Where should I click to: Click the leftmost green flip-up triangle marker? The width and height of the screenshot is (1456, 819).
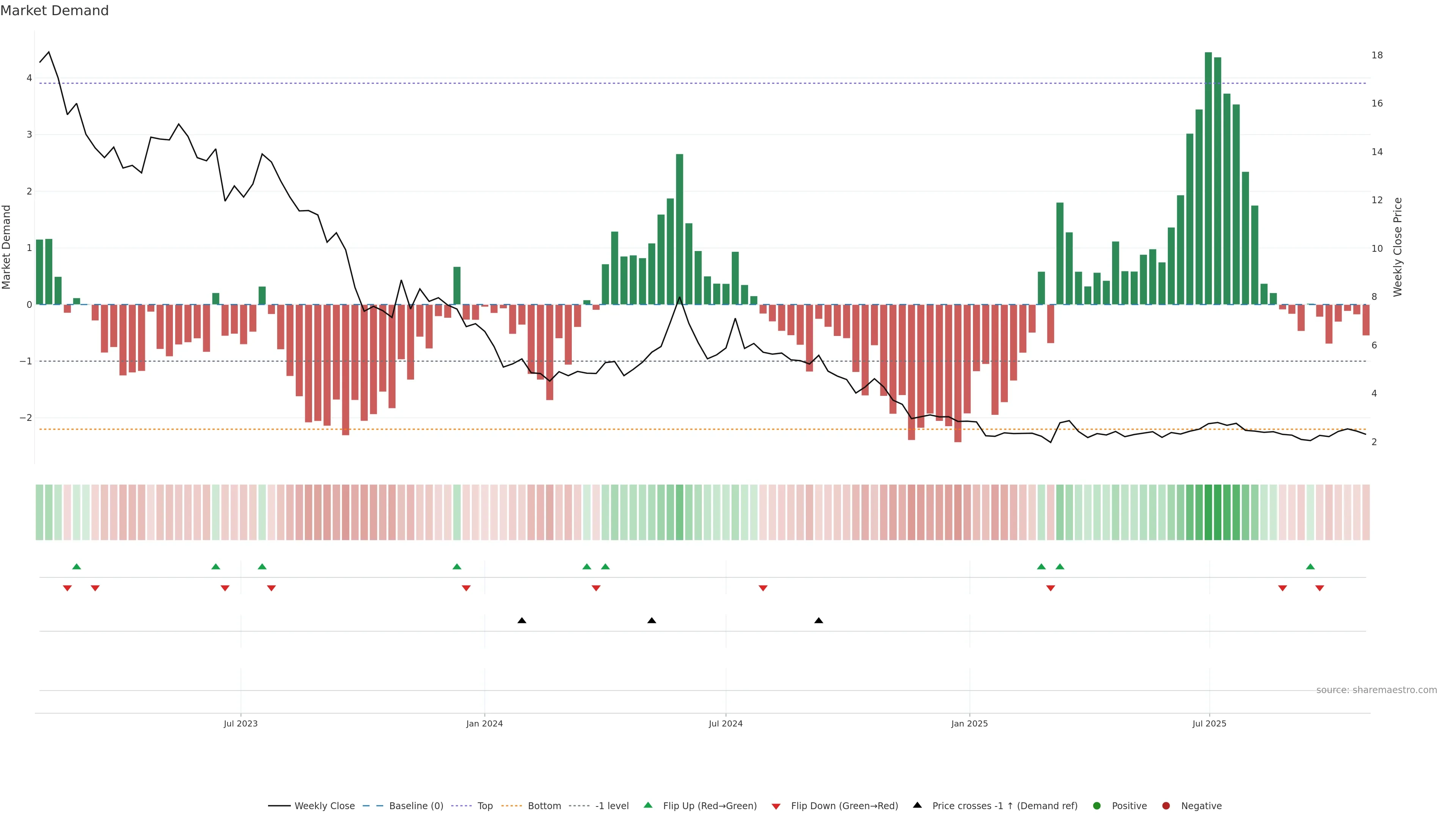tap(77, 566)
